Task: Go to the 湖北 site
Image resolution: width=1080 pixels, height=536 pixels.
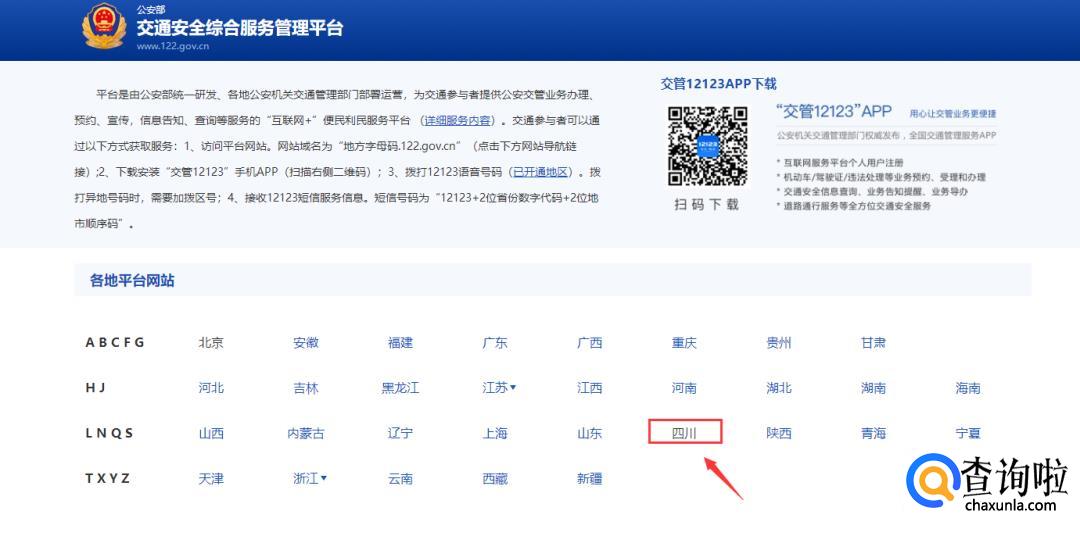Action: (779, 388)
